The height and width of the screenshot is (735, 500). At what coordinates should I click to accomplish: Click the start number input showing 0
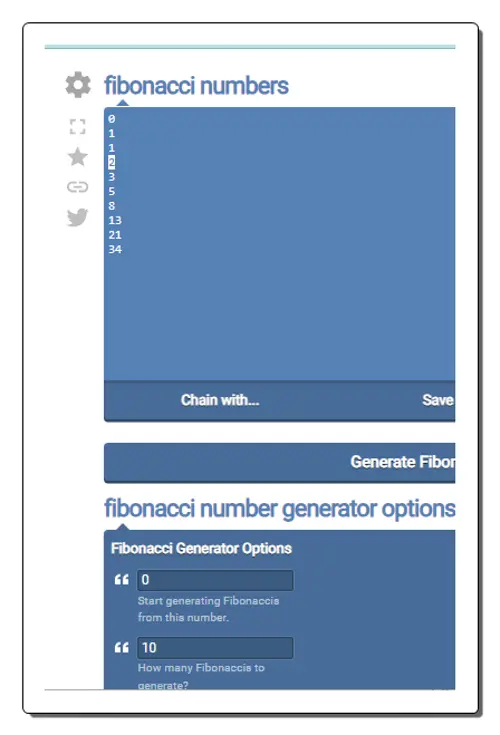(x=215, y=580)
